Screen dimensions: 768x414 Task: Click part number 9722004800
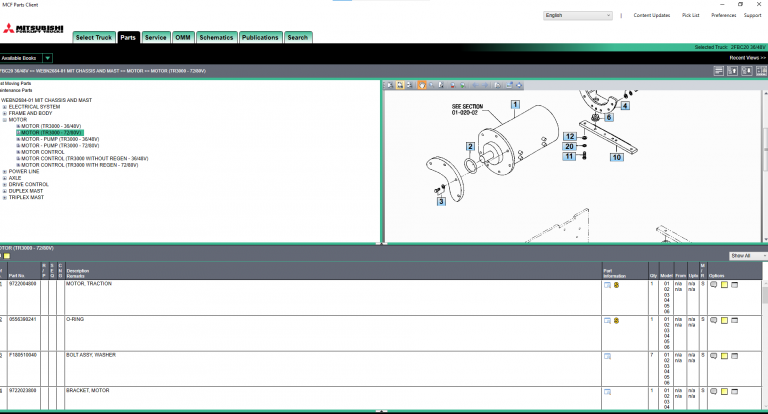pyautogui.click(x=23, y=284)
